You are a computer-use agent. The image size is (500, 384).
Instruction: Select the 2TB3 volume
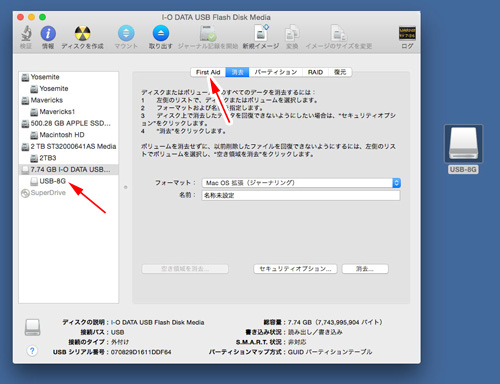[68, 158]
